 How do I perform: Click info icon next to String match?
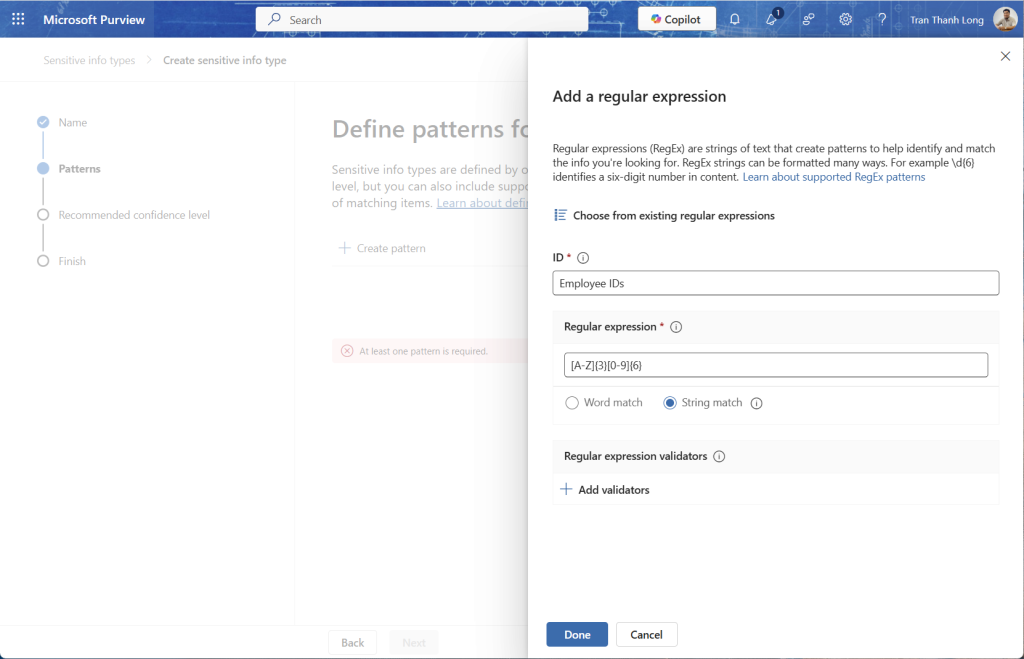[756, 403]
